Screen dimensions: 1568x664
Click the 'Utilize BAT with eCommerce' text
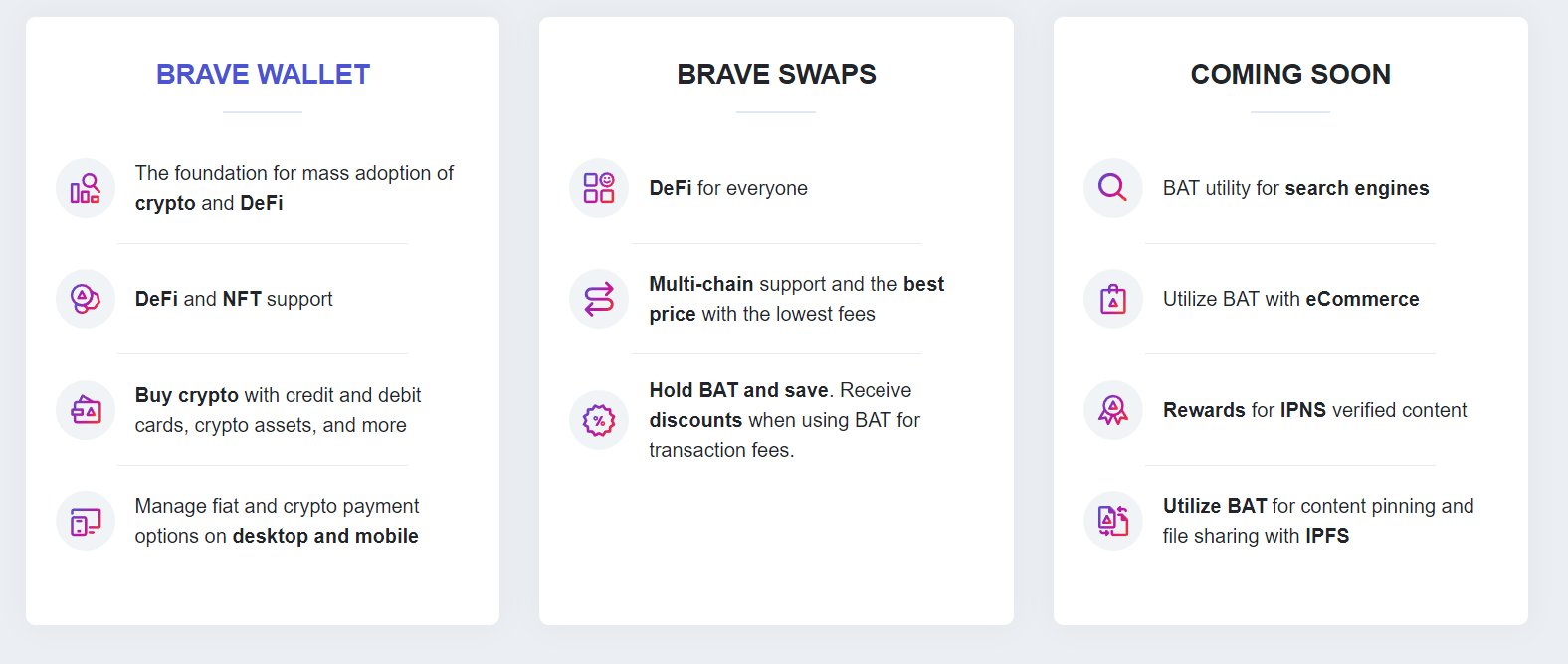(x=1290, y=299)
